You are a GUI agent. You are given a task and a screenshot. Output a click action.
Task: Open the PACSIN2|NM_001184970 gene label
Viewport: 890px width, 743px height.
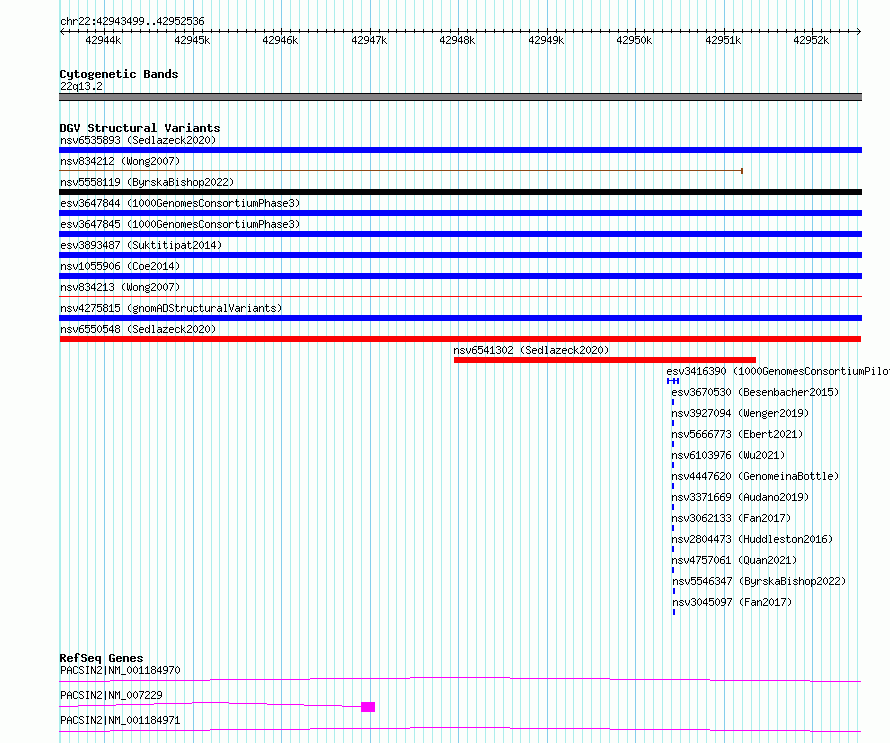120,670
